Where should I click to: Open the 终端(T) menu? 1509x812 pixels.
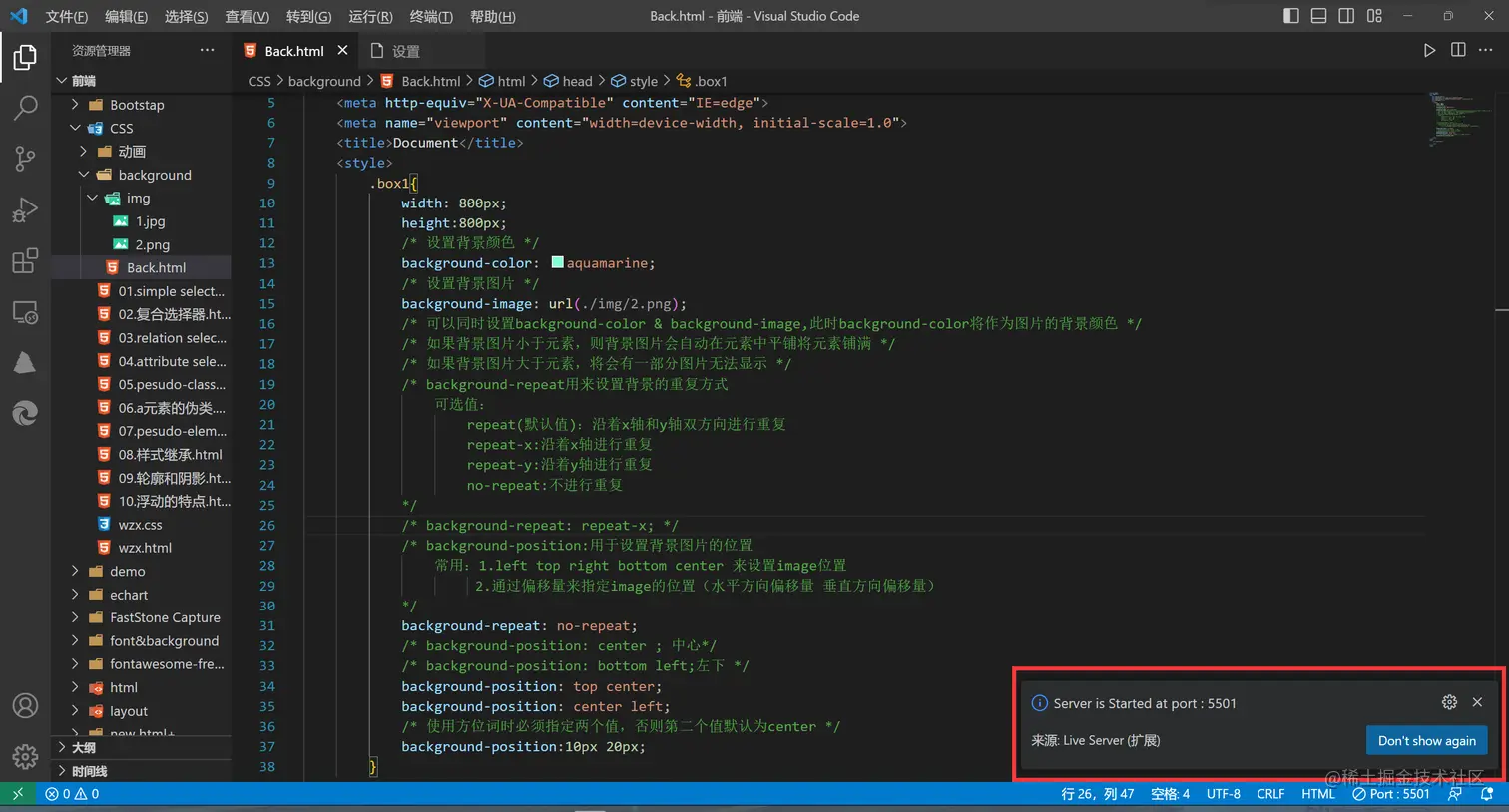pyautogui.click(x=431, y=16)
